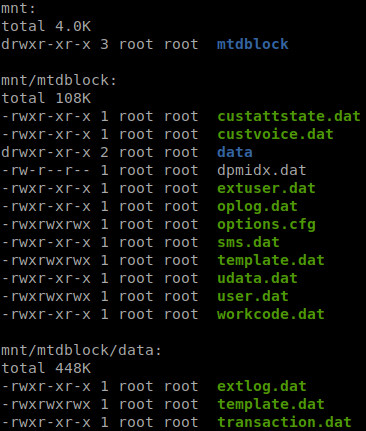Click the permissions string of user.dat
The height and width of the screenshot is (431, 366).
46,296
